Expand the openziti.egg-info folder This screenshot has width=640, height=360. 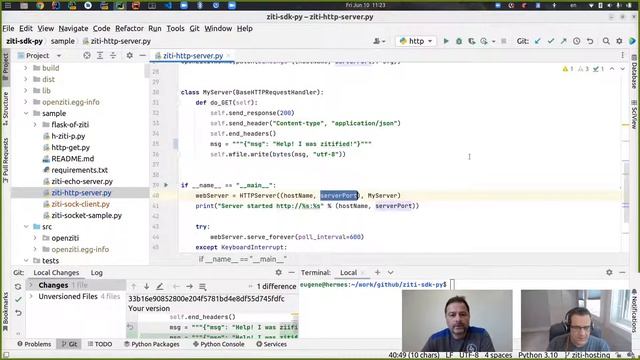point(26,102)
